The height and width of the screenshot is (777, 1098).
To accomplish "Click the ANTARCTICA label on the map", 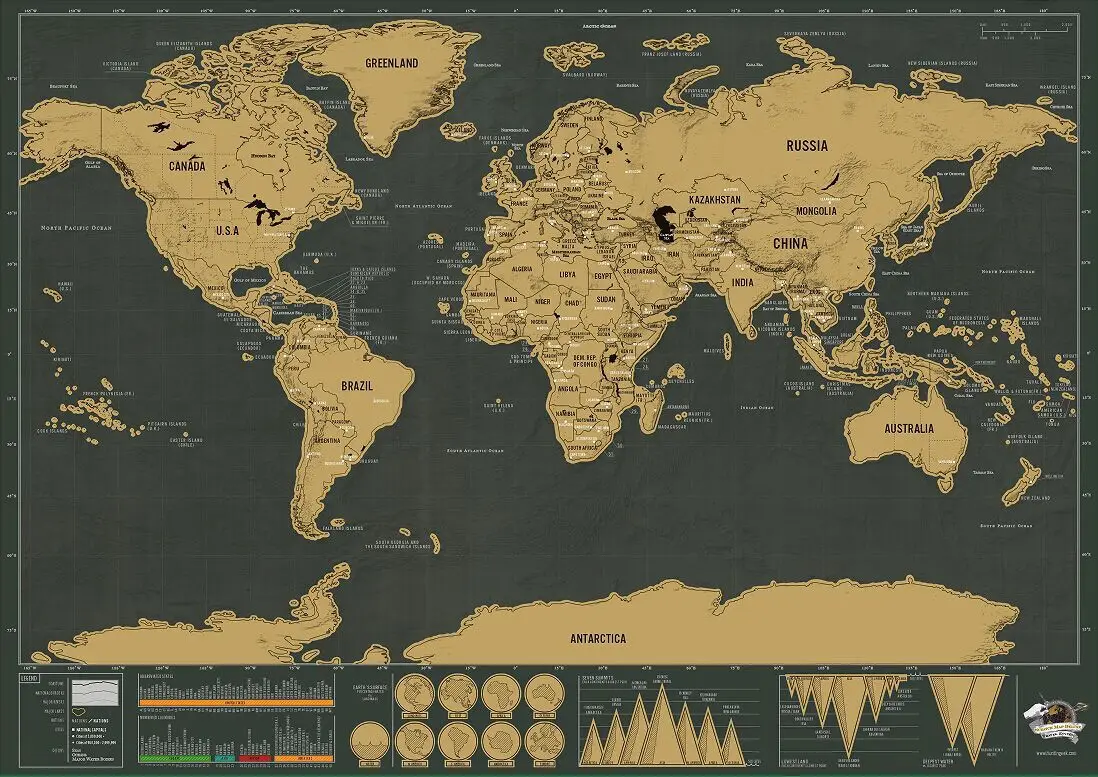I will point(598,638).
